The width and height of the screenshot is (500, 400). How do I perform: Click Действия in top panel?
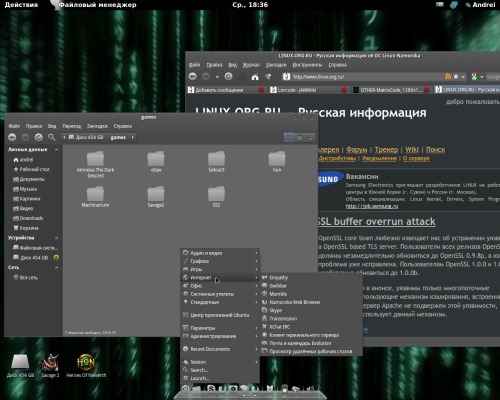tap(21, 5)
